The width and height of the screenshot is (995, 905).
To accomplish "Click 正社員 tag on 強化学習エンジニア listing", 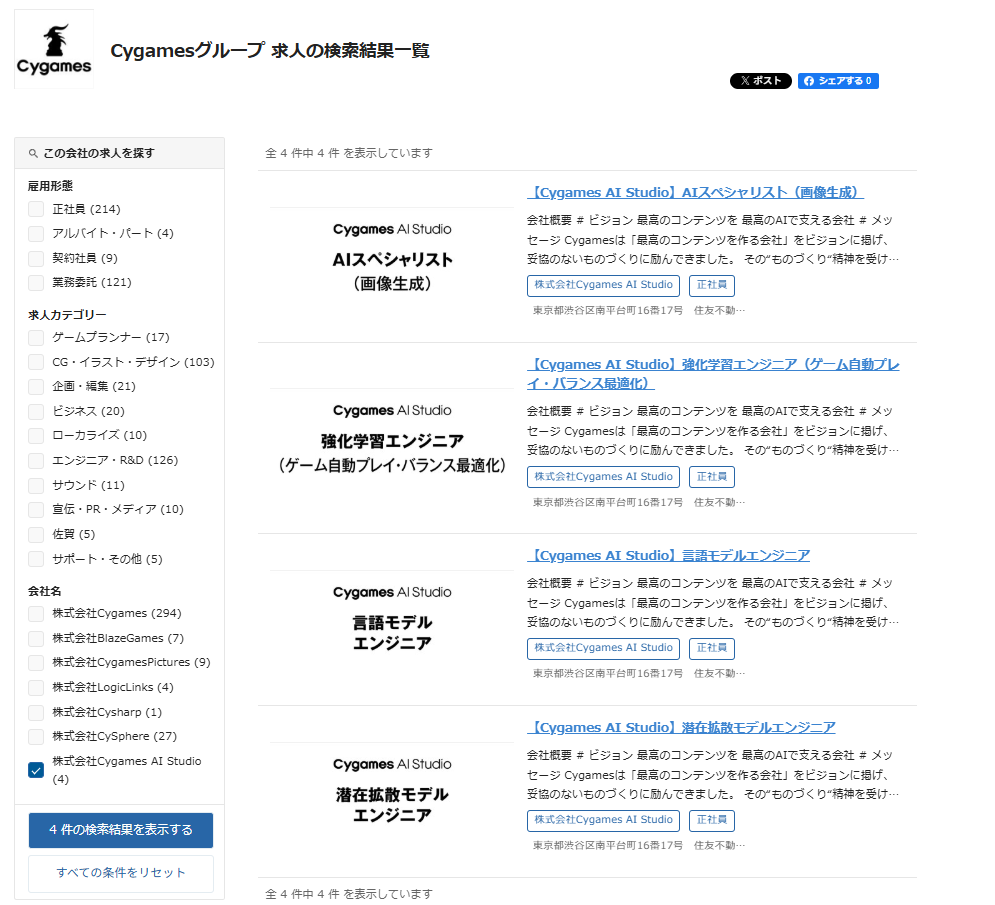I will click(x=712, y=477).
